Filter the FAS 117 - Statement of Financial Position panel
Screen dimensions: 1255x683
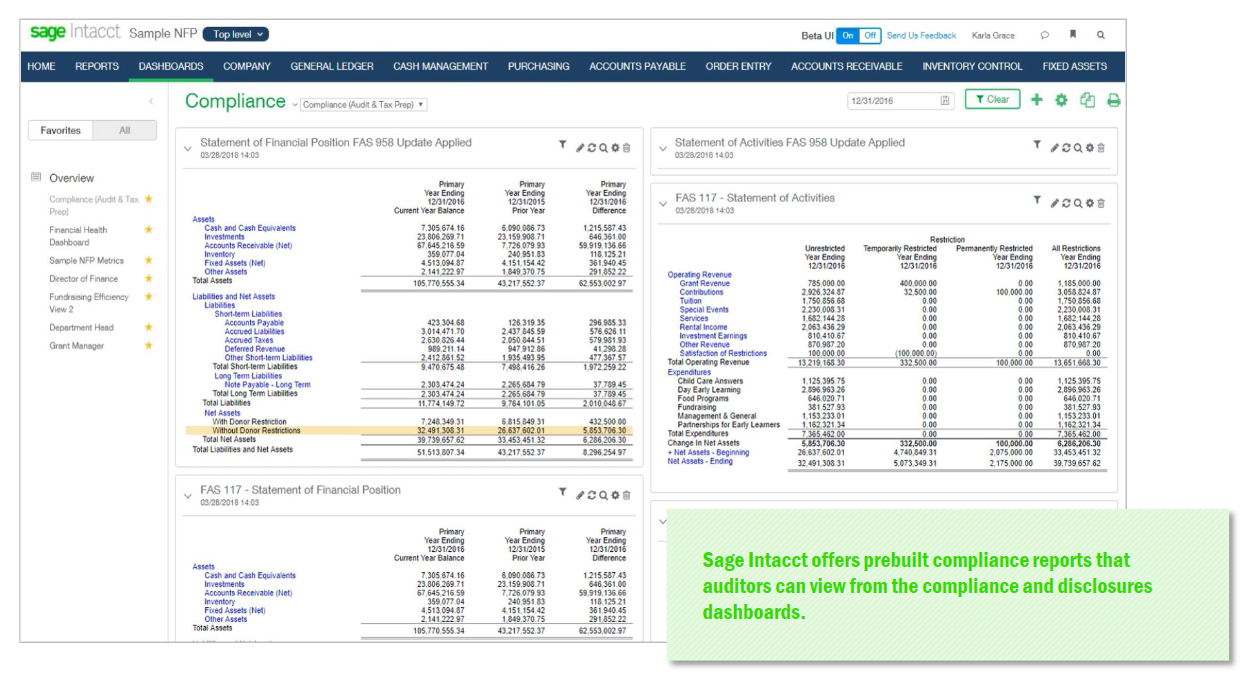562,493
